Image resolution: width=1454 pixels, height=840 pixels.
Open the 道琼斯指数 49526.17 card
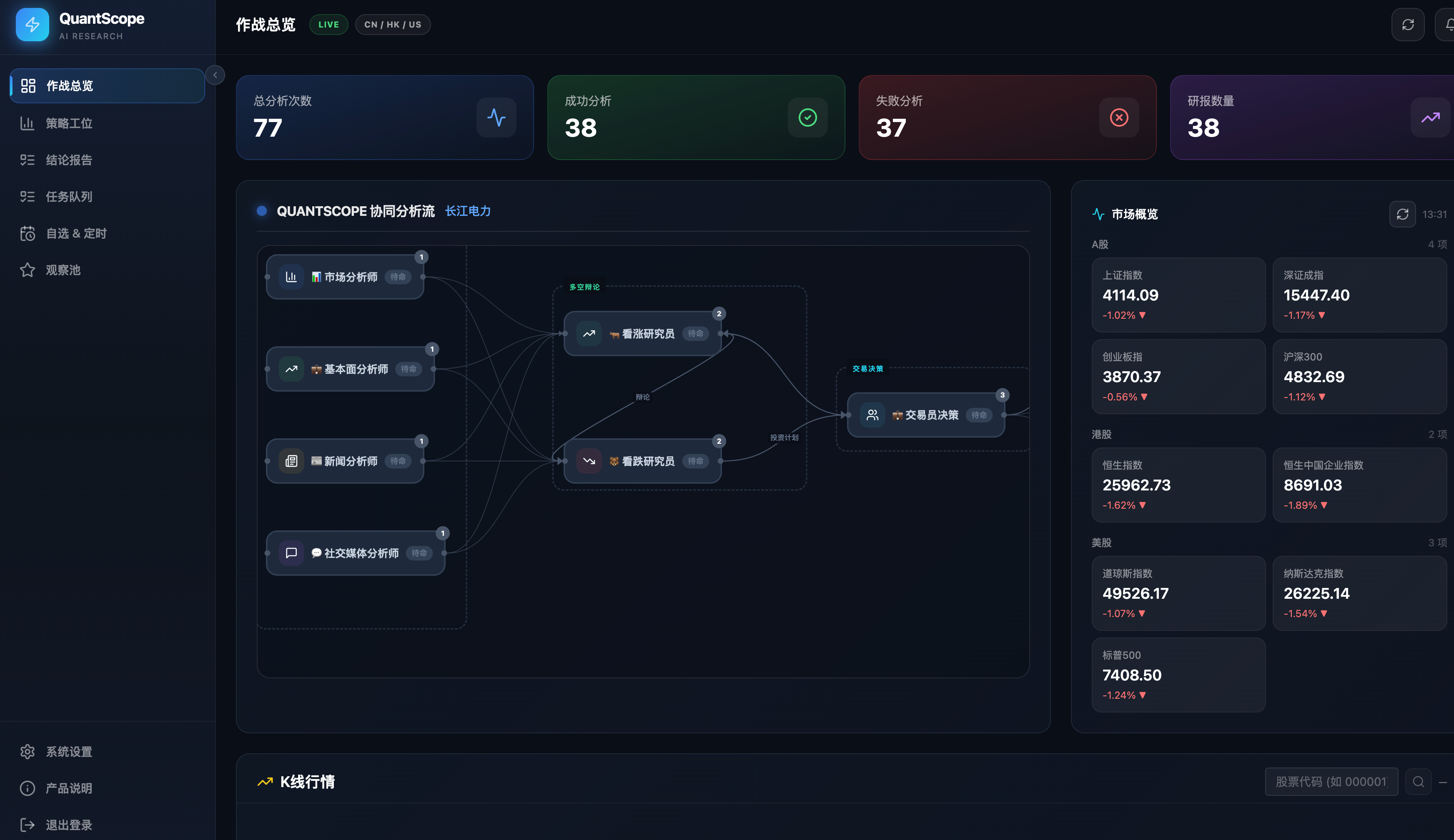[x=1178, y=593]
